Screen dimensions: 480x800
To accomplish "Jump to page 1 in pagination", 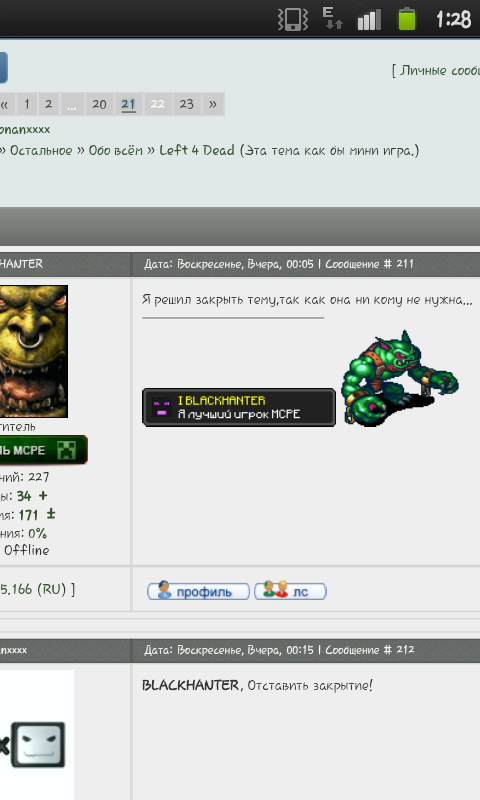I will pos(27,104).
